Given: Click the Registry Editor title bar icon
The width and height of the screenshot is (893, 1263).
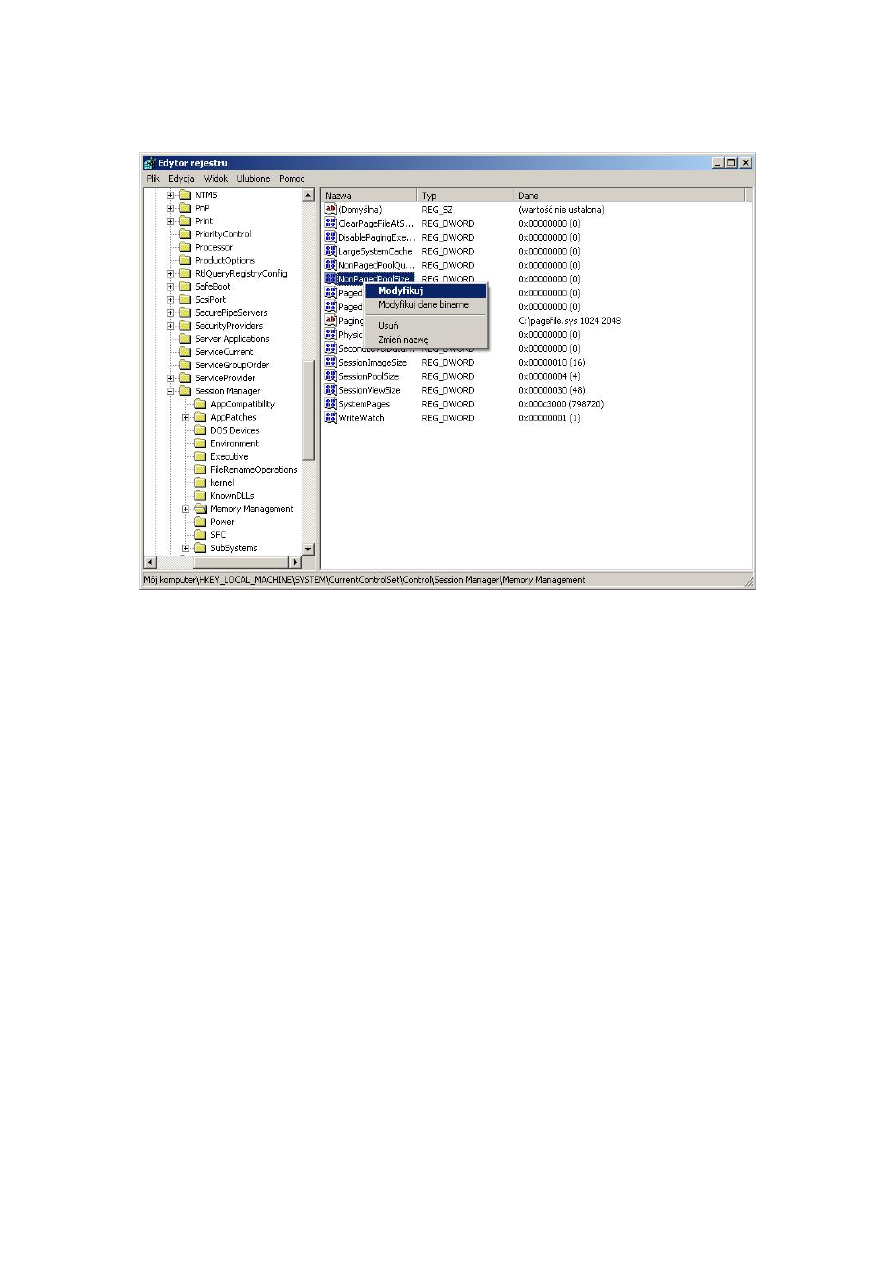Looking at the screenshot, I should click(x=148, y=162).
